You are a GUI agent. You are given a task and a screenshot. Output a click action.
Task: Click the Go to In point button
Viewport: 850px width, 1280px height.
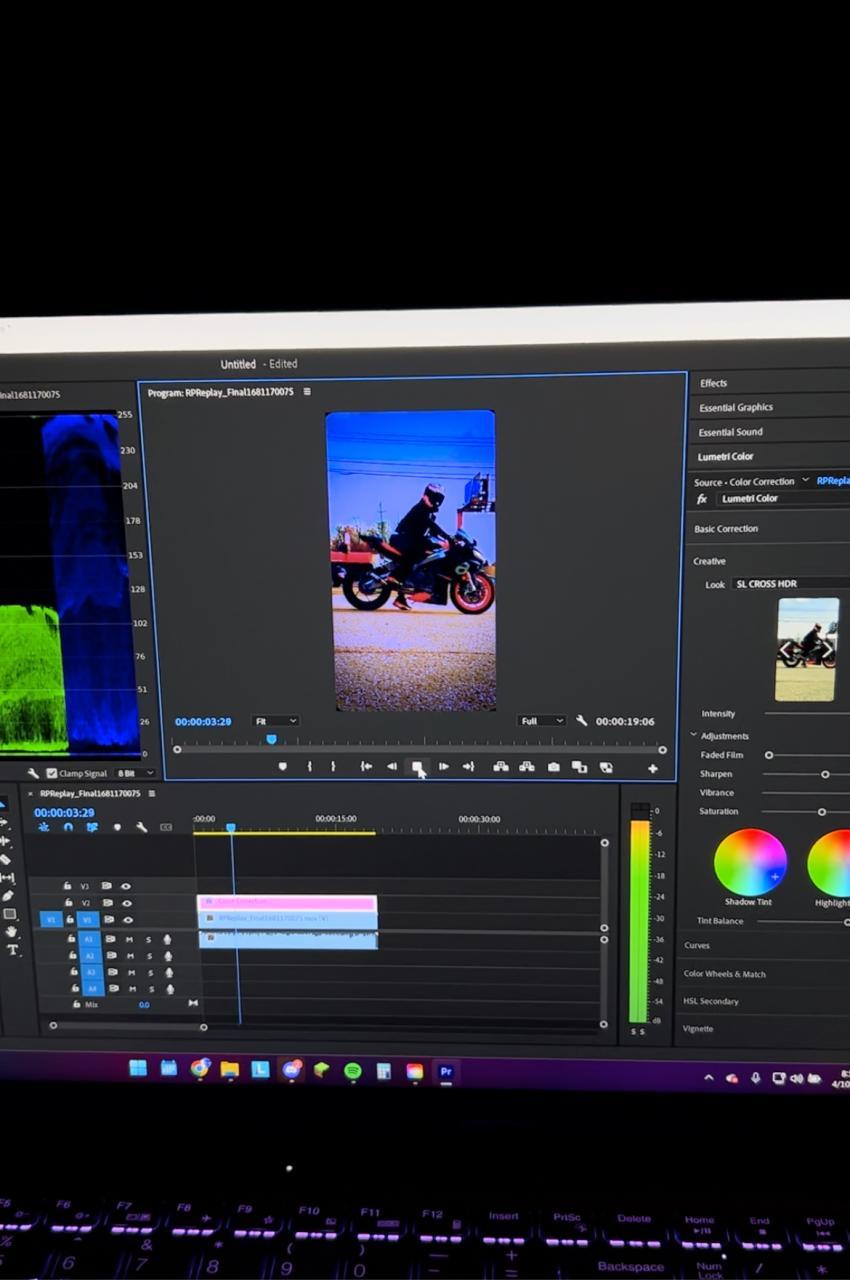point(366,767)
